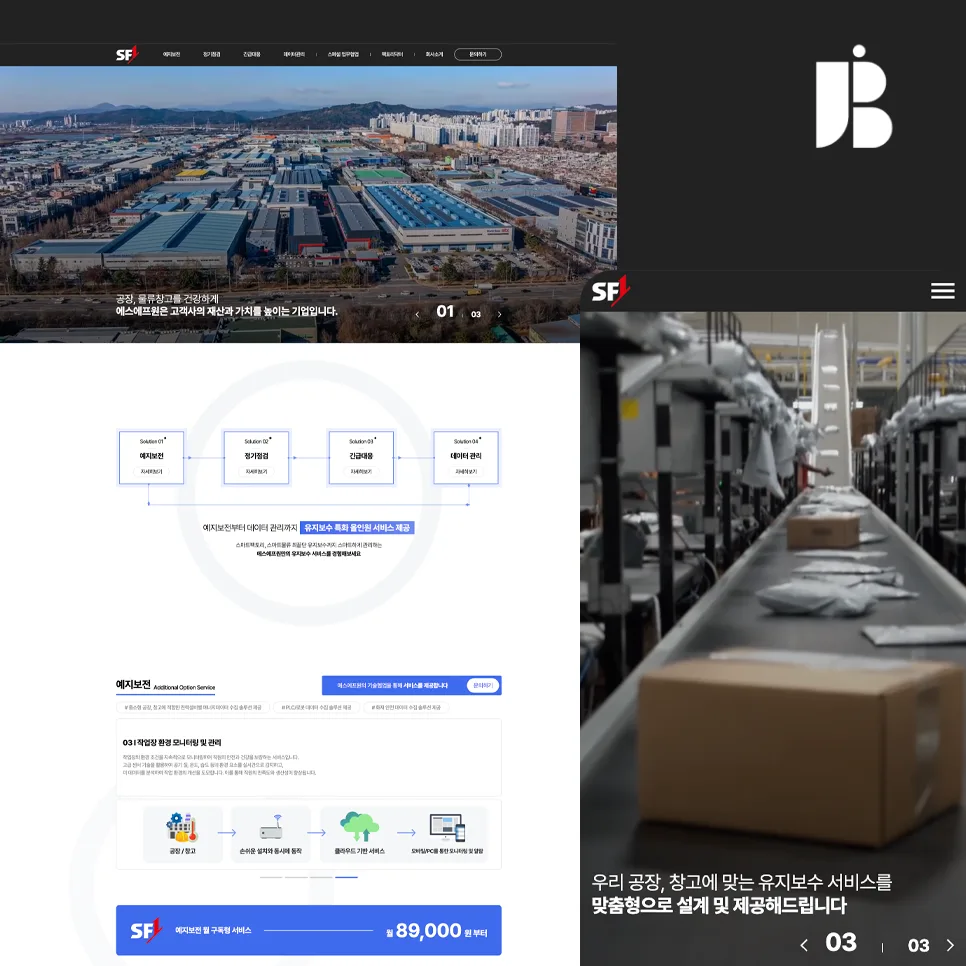Screen dimensions: 966x966
Task: Click the 유지보수 특화 올인원 서비스 제공 highlight text
Action: pos(357,528)
